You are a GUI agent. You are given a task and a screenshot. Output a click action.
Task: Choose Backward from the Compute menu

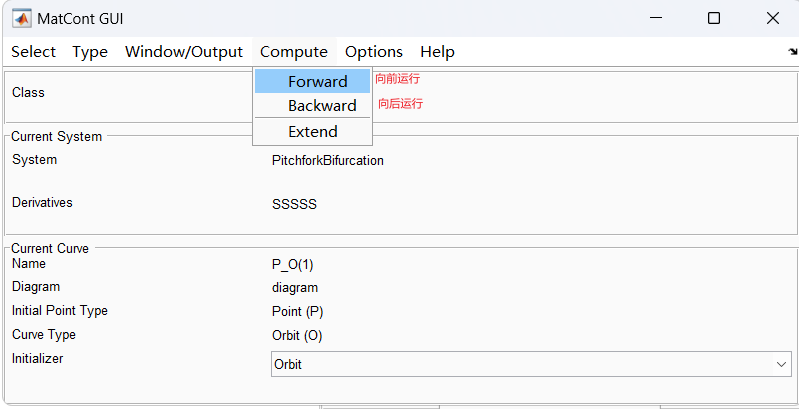coord(322,106)
